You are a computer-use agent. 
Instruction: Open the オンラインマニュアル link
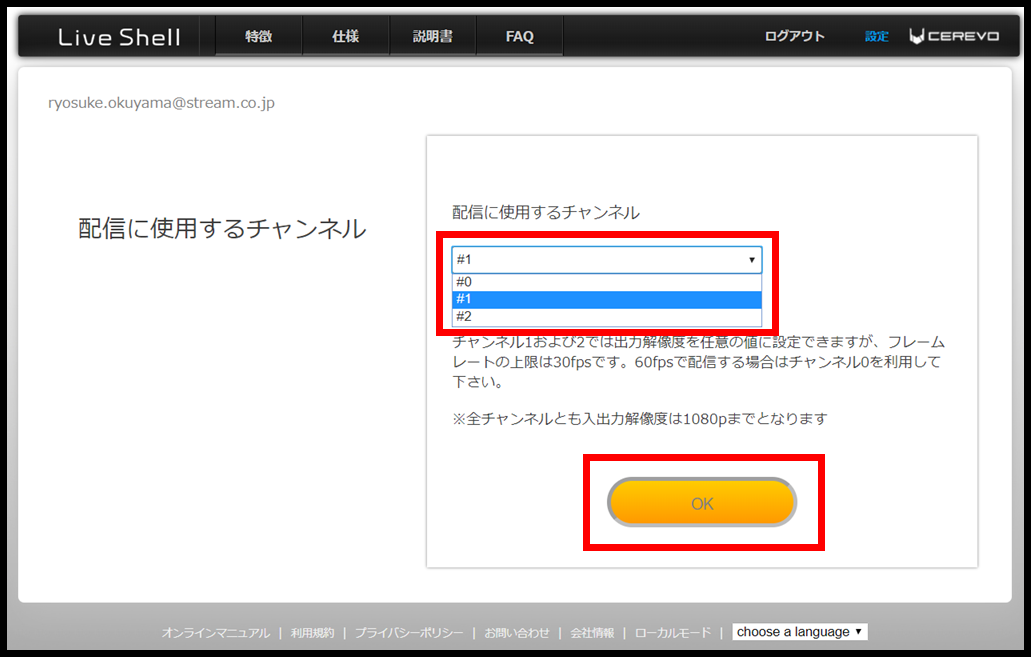pyautogui.click(x=215, y=631)
